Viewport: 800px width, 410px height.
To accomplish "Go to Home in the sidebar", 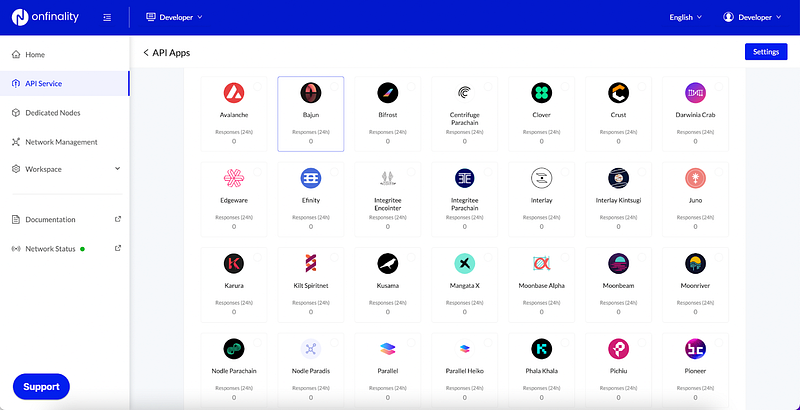I will coord(65,55).
